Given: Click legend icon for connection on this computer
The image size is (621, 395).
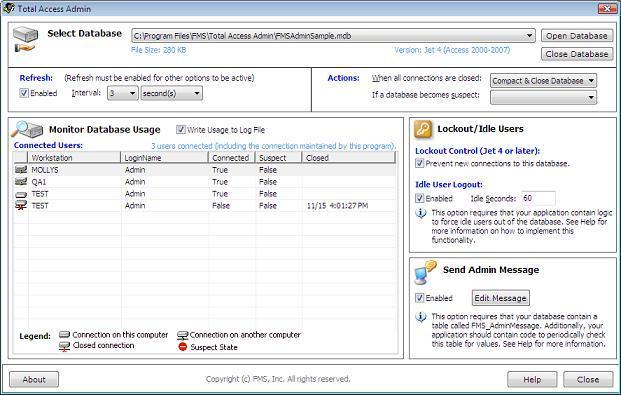Looking at the screenshot, I should click(64, 334).
